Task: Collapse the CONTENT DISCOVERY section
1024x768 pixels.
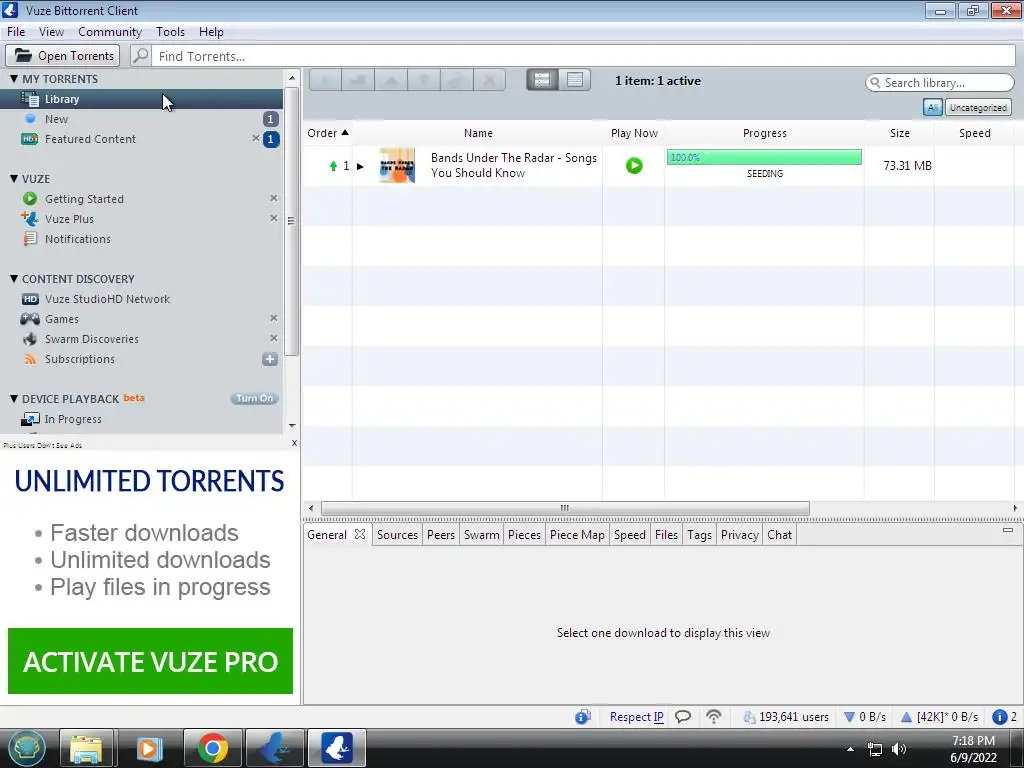Action: tap(14, 279)
